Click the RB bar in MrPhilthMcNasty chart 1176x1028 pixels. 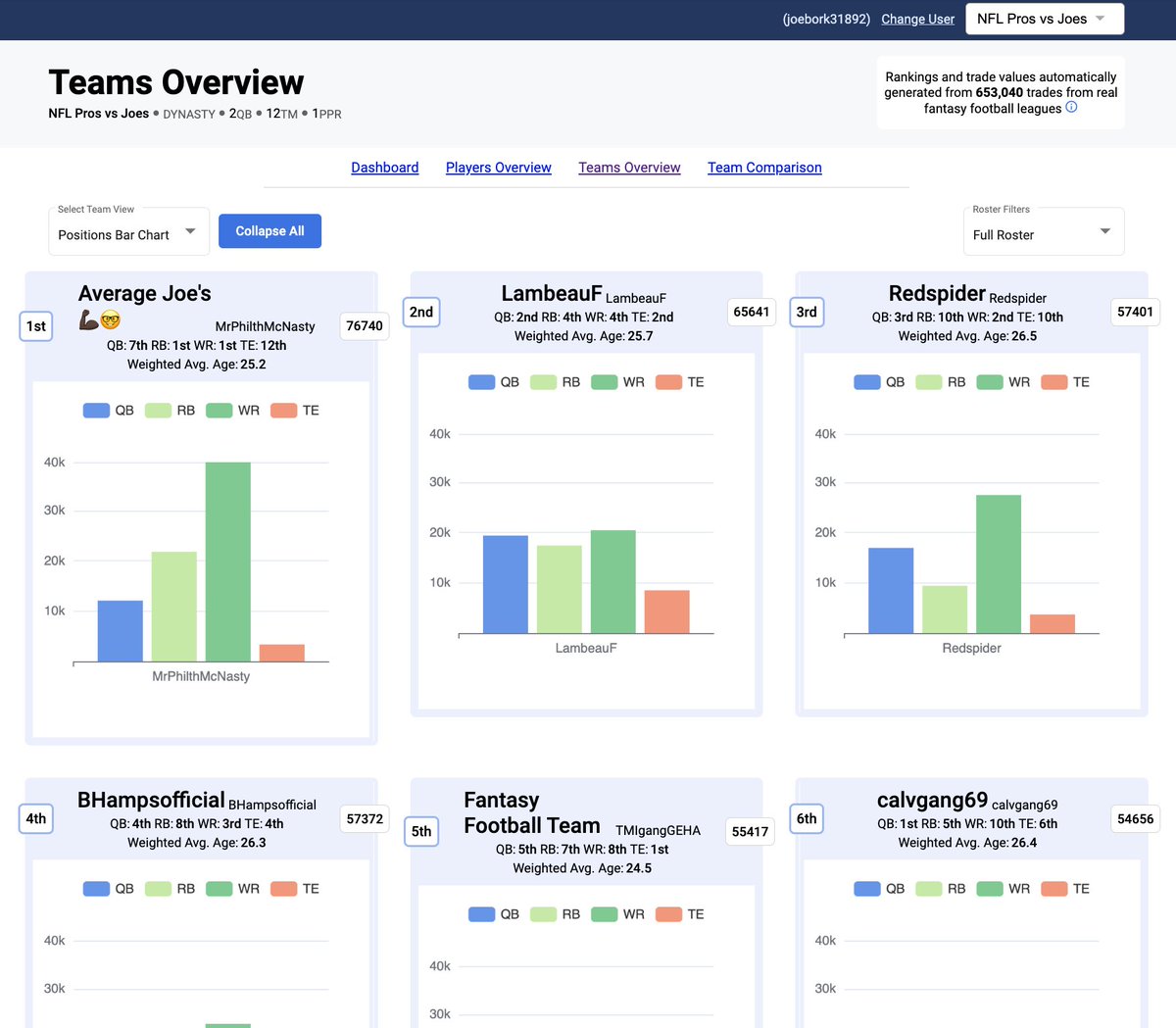[x=174, y=607]
